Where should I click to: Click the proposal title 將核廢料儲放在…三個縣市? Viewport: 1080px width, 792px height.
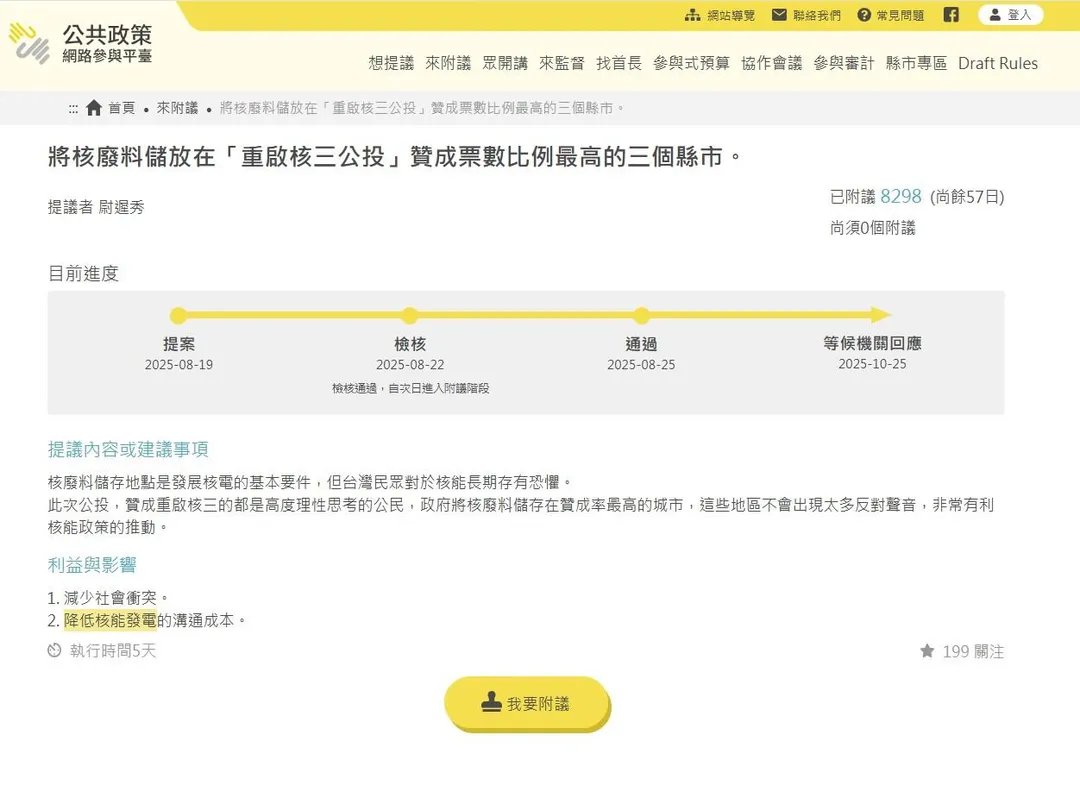click(395, 157)
